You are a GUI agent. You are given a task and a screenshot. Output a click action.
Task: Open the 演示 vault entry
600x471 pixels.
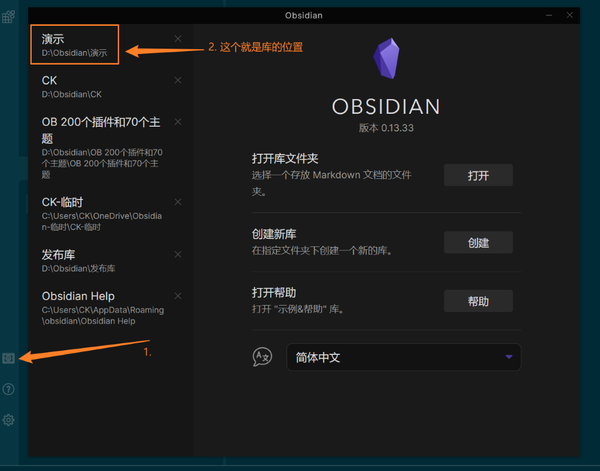point(75,45)
